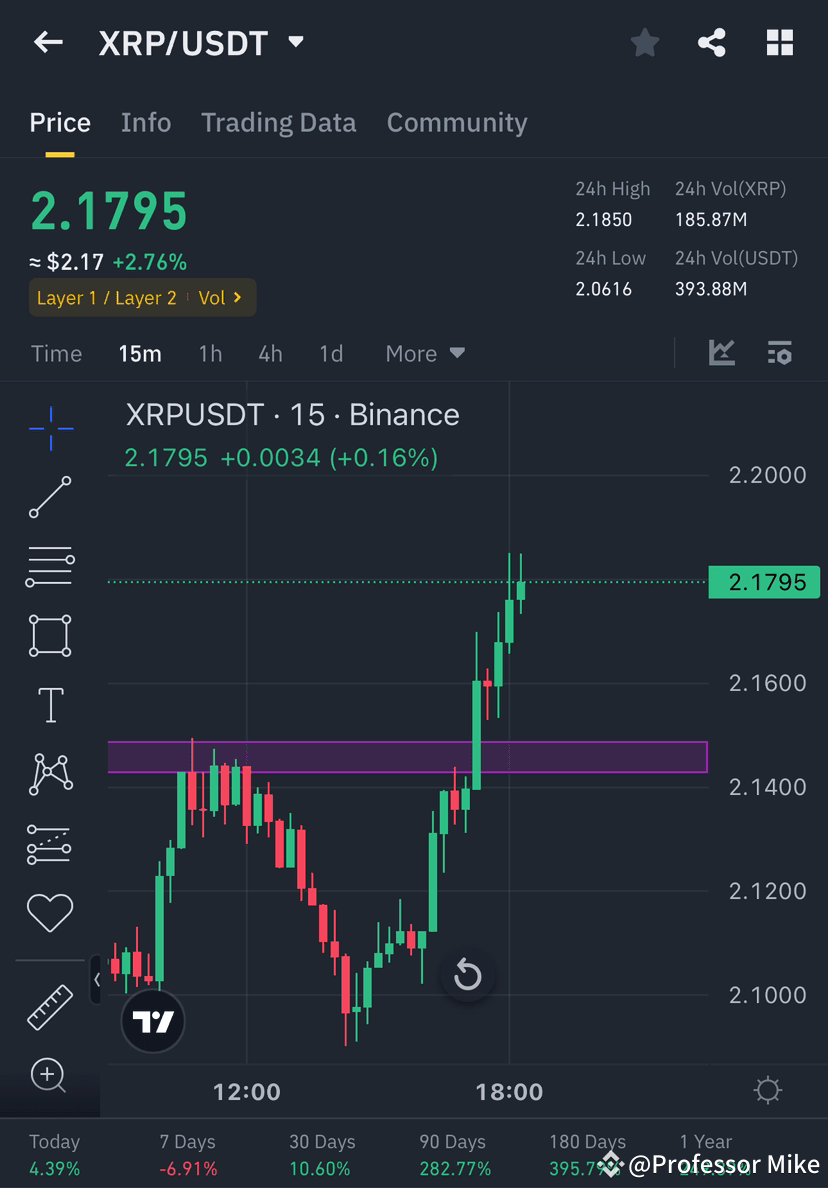Tap the 18:00 time axis label
Screen dimensions: 828x1188
tap(509, 1092)
